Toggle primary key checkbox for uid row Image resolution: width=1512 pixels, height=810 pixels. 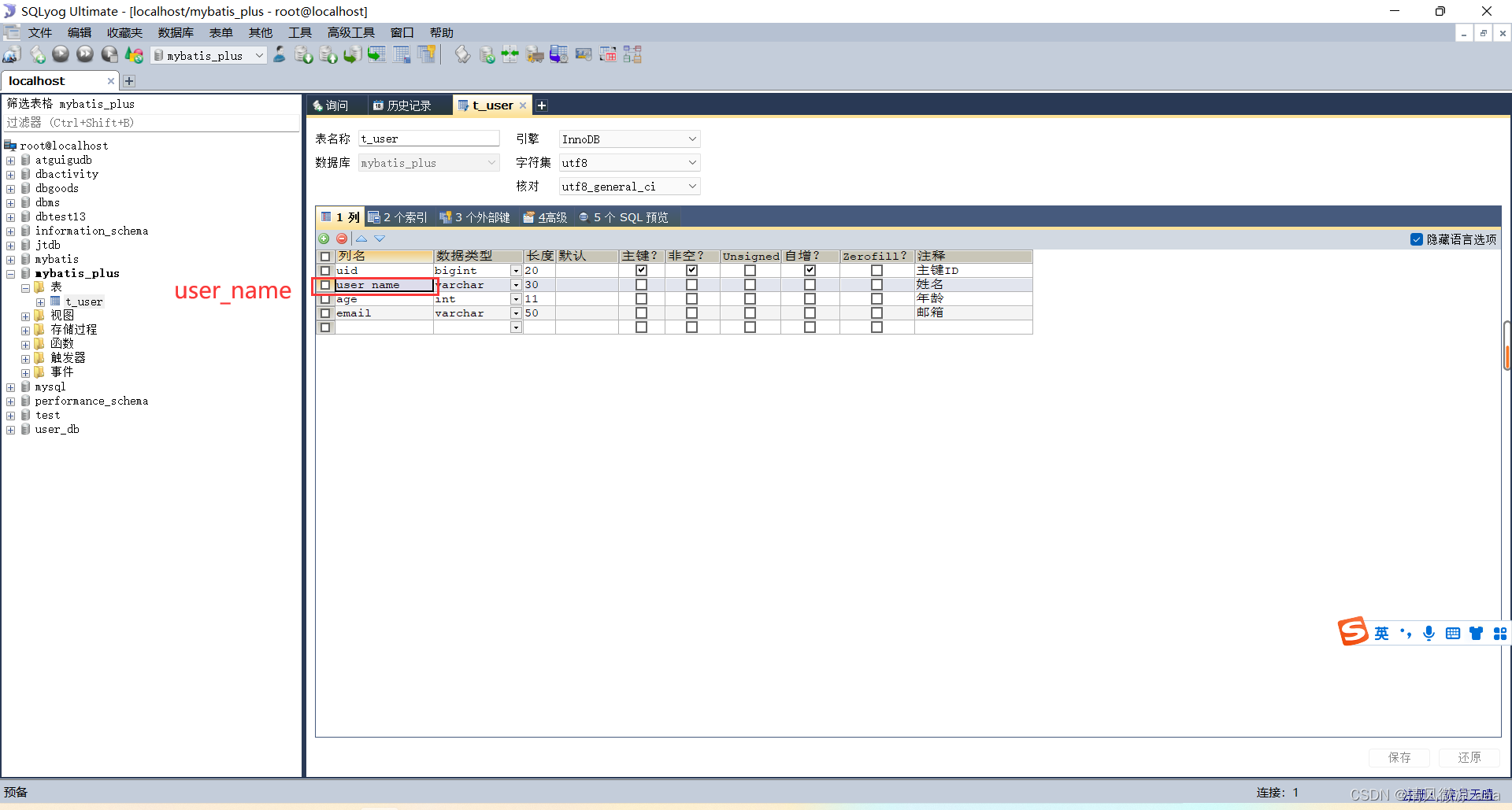[x=641, y=271]
